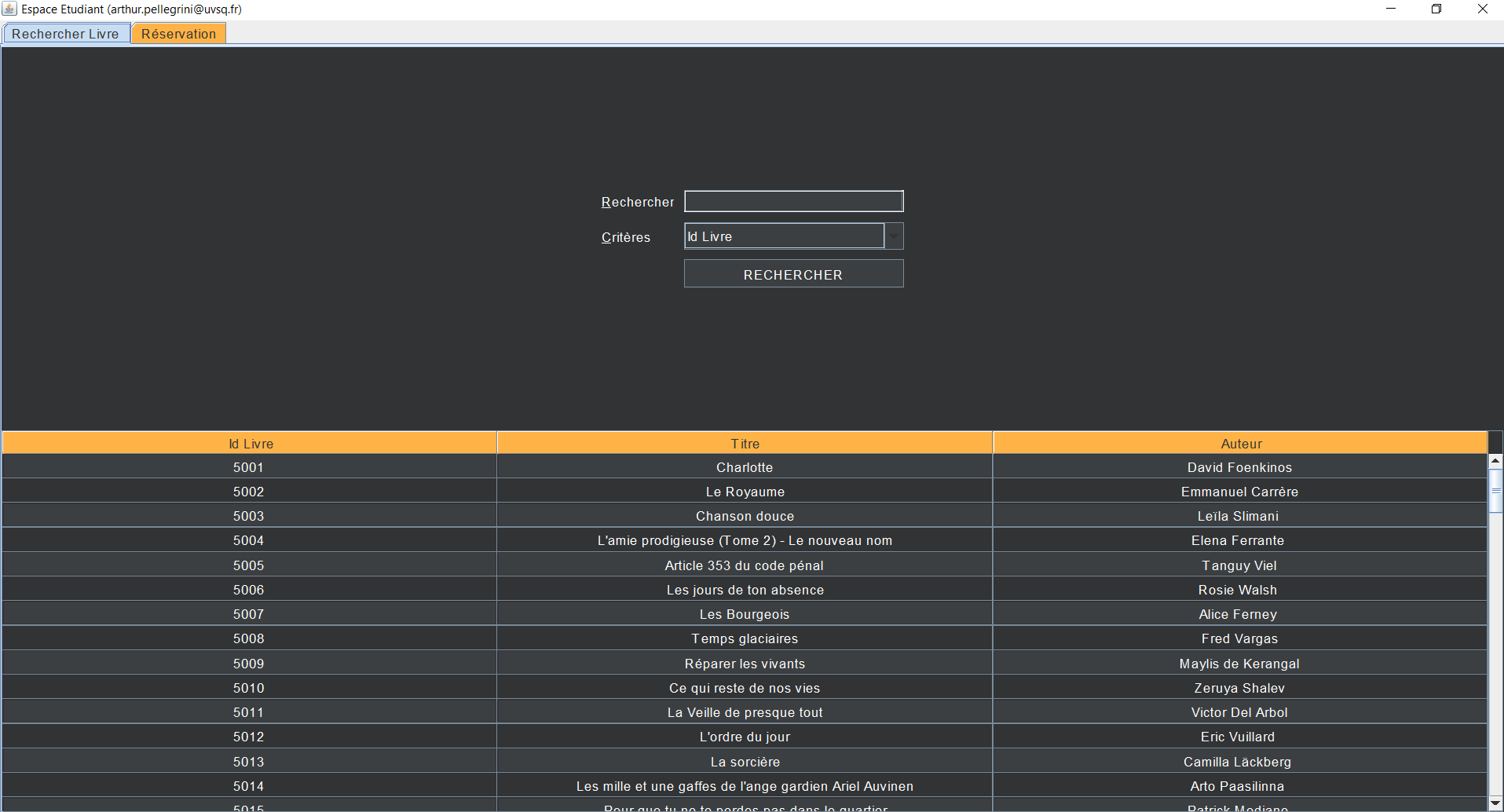Open the Critères dropdown arrow
This screenshot has height=812, width=1504.
tap(894, 236)
